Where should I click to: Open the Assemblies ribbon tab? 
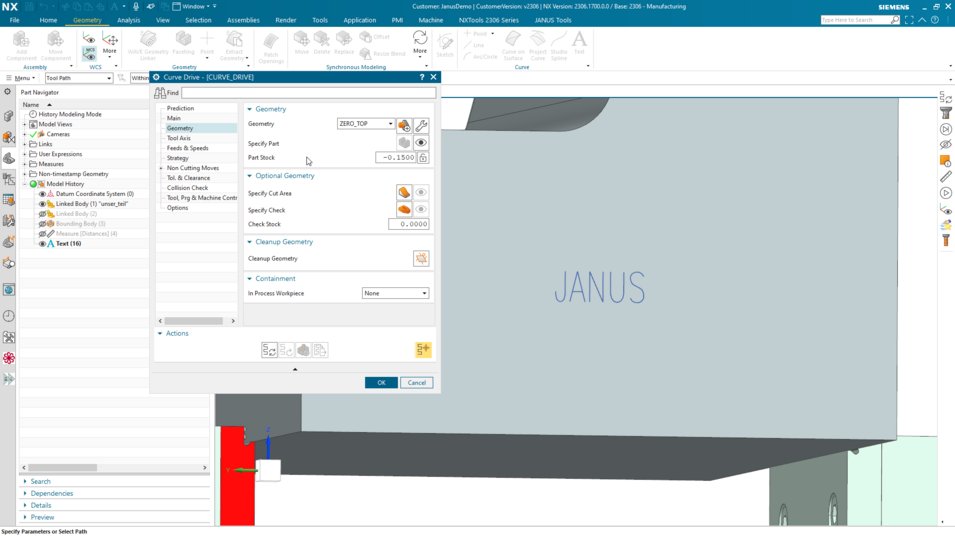(x=243, y=20)
